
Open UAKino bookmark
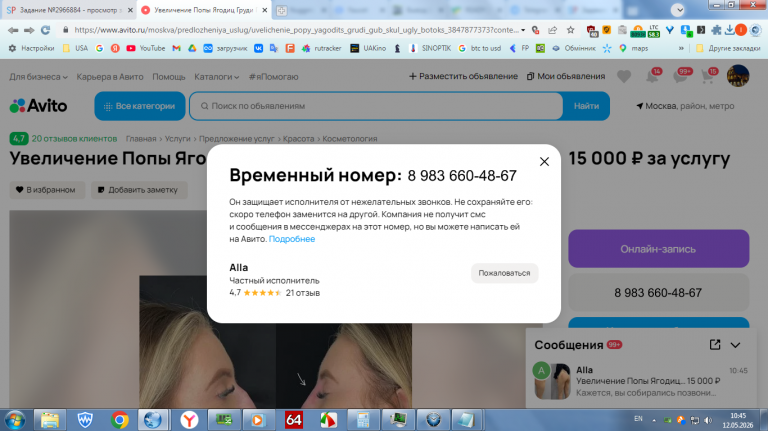click(368, 48)
